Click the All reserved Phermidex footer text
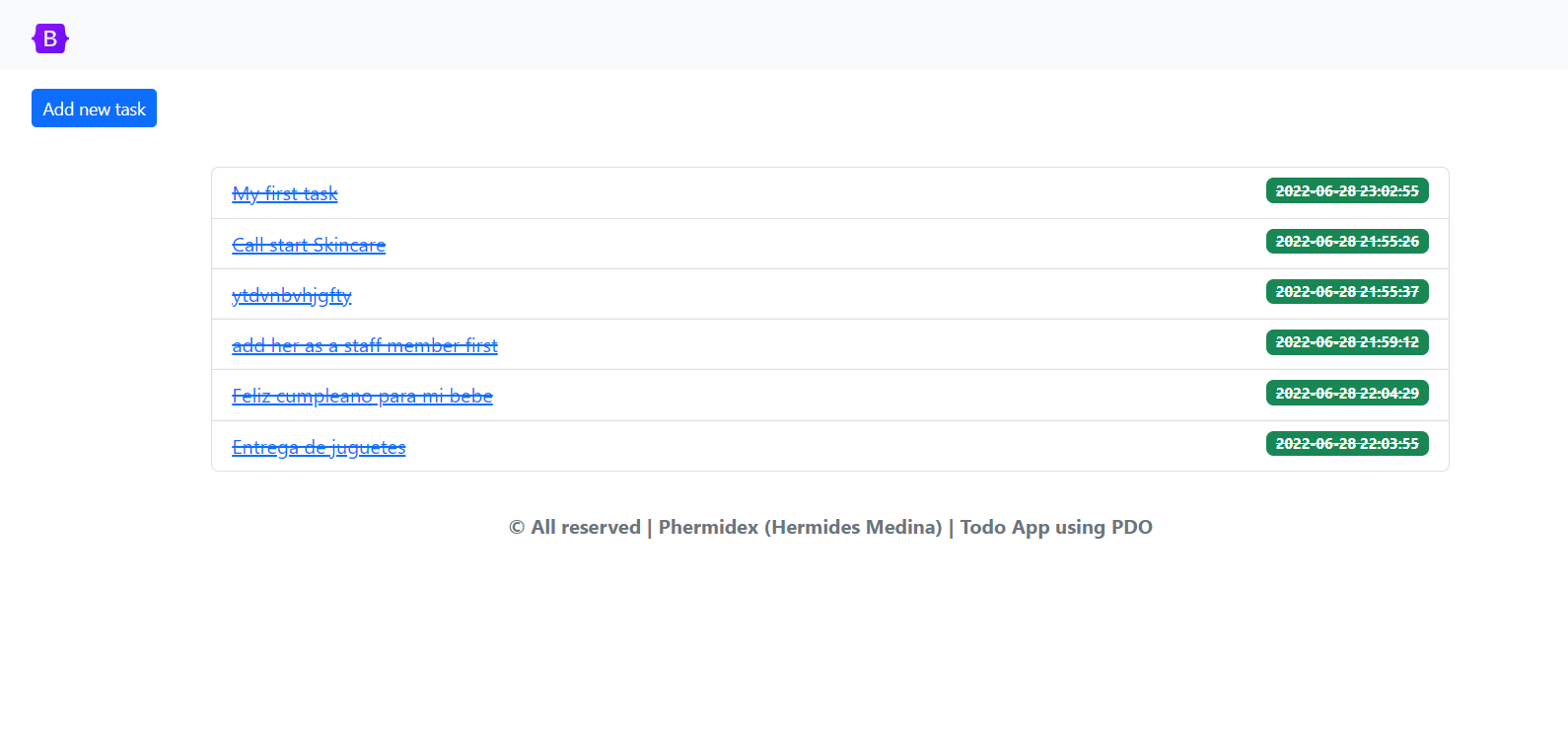This screenshot has height=737, width=1568. pyautogui.click(x=830, y=527)
